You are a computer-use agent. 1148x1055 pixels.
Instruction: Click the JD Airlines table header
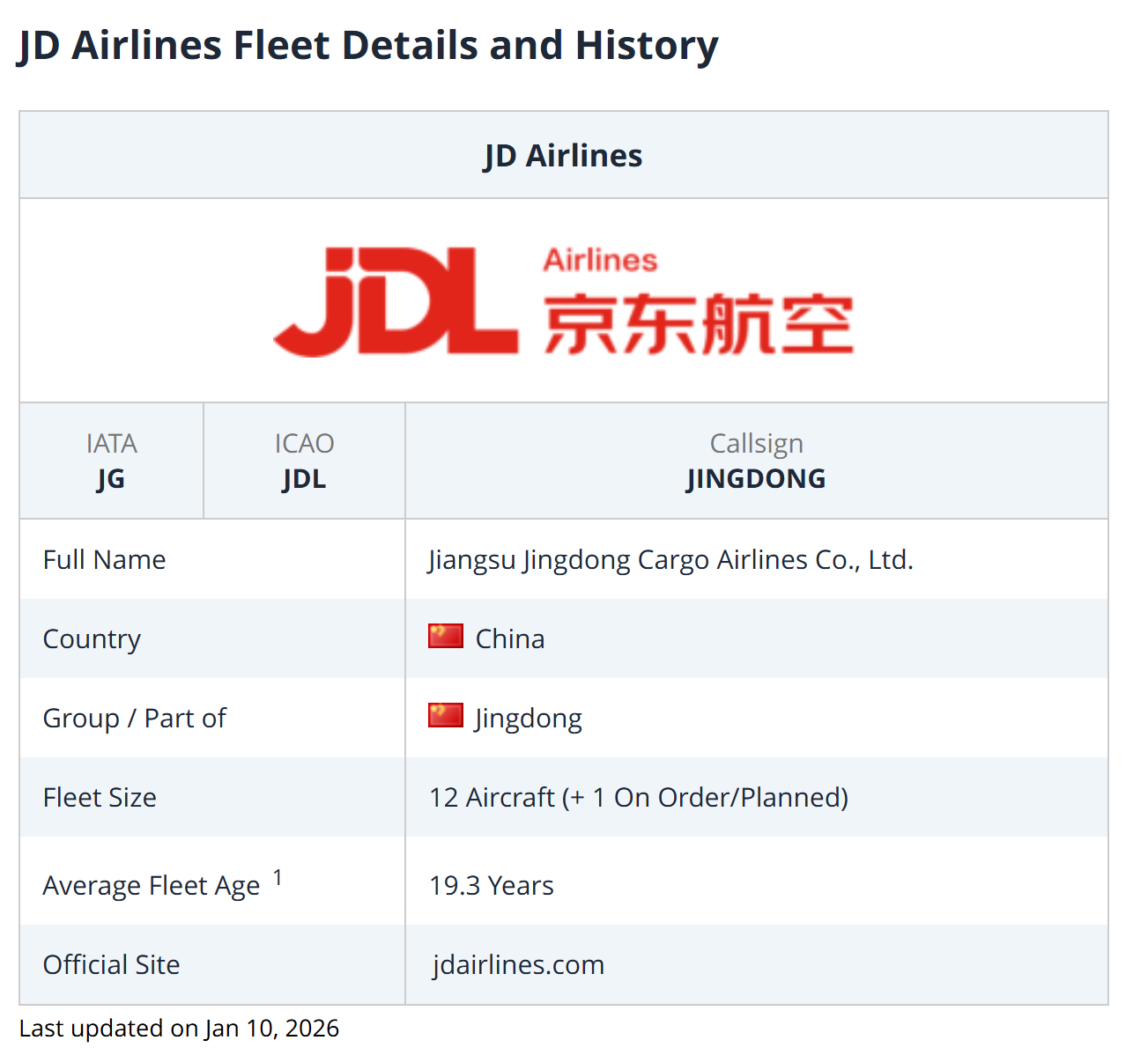pyautogui.click(x=563, y=156)
